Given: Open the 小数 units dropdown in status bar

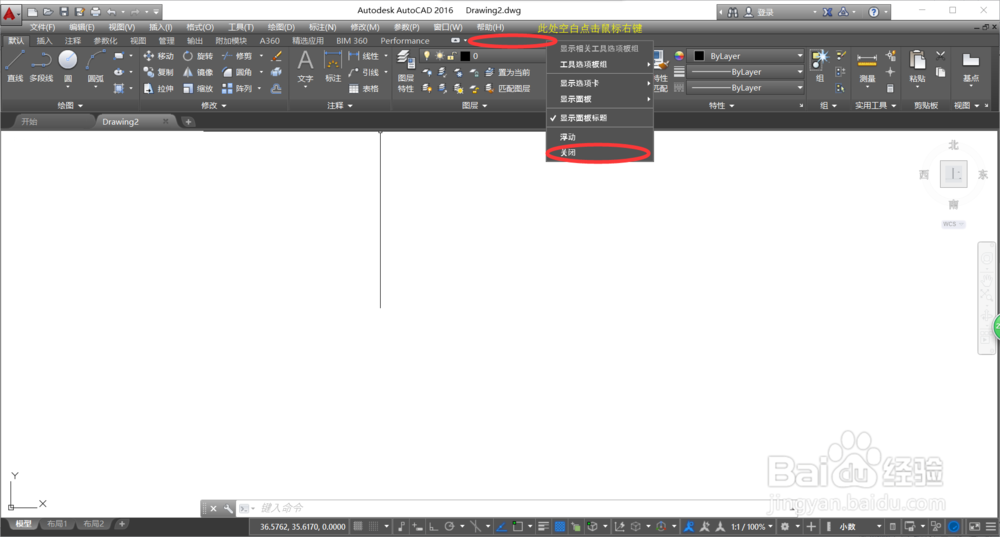Looking at the screenshot, I should [x=860, y=527].
